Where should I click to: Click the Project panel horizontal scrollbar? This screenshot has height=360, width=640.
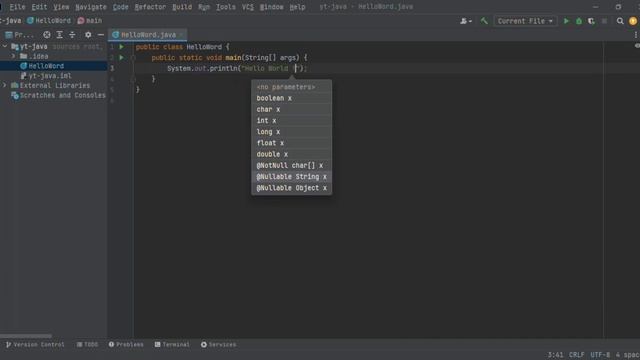click(x=26, y=336)
